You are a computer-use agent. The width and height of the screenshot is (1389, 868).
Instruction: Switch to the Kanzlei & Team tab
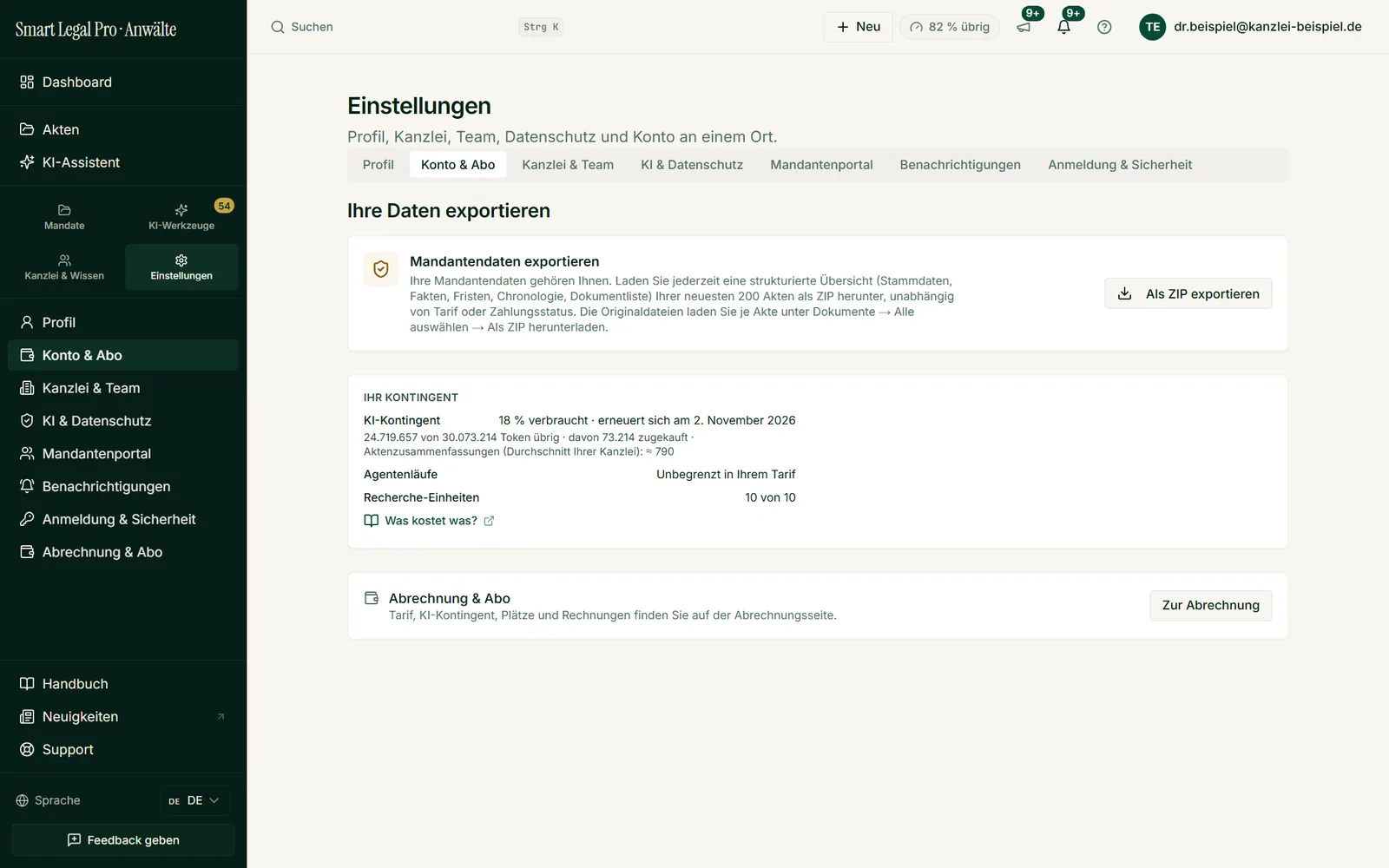pos(568,165)
